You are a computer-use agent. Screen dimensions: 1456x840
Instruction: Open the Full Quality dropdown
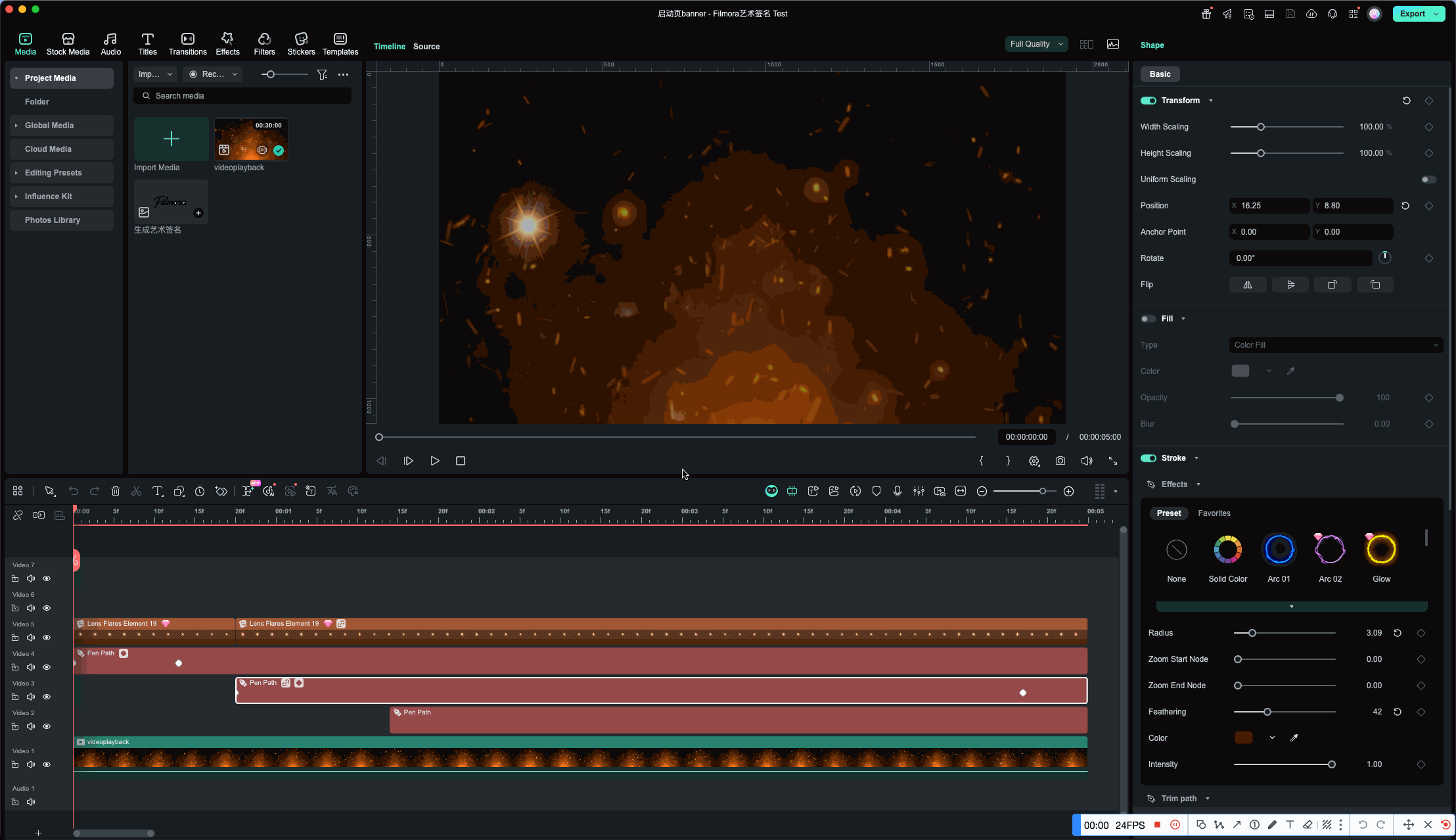pos(1036,44)
